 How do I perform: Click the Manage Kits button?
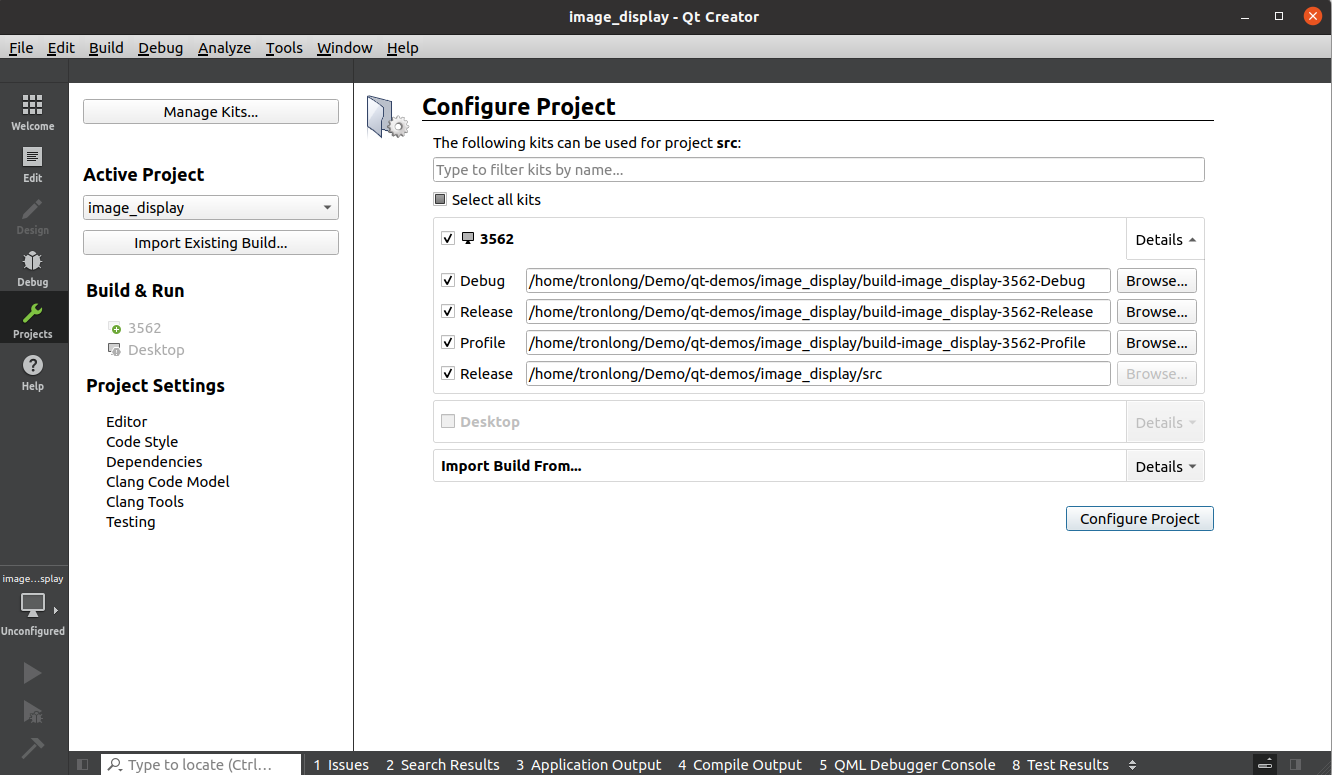tap(211, 112)
